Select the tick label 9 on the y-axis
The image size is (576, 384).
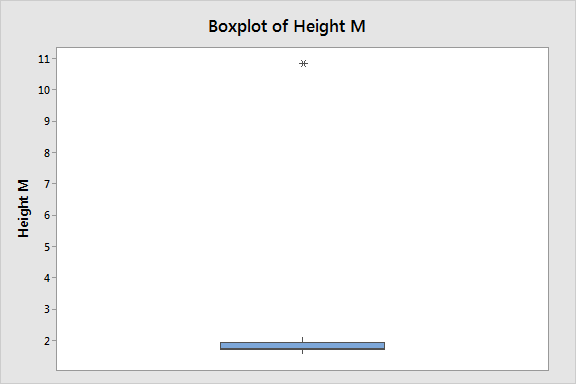coord(47,121)
